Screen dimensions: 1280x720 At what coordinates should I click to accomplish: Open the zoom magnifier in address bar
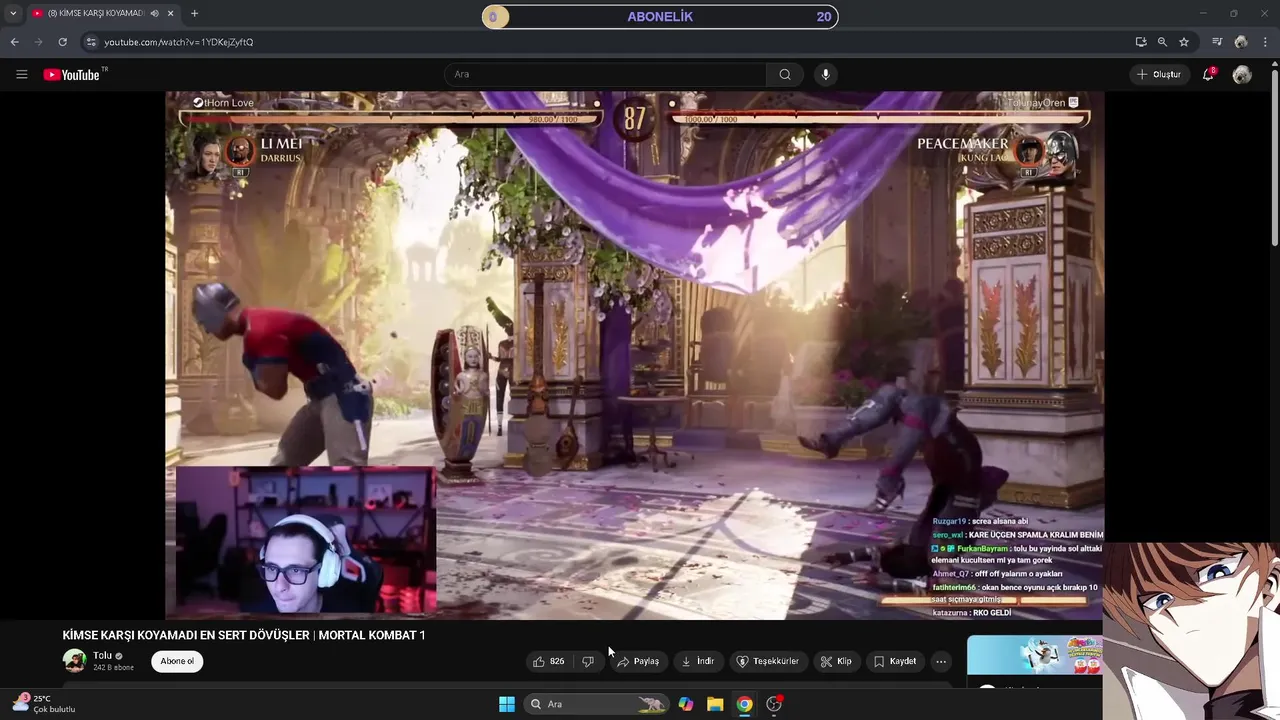tap(1162, 42)
